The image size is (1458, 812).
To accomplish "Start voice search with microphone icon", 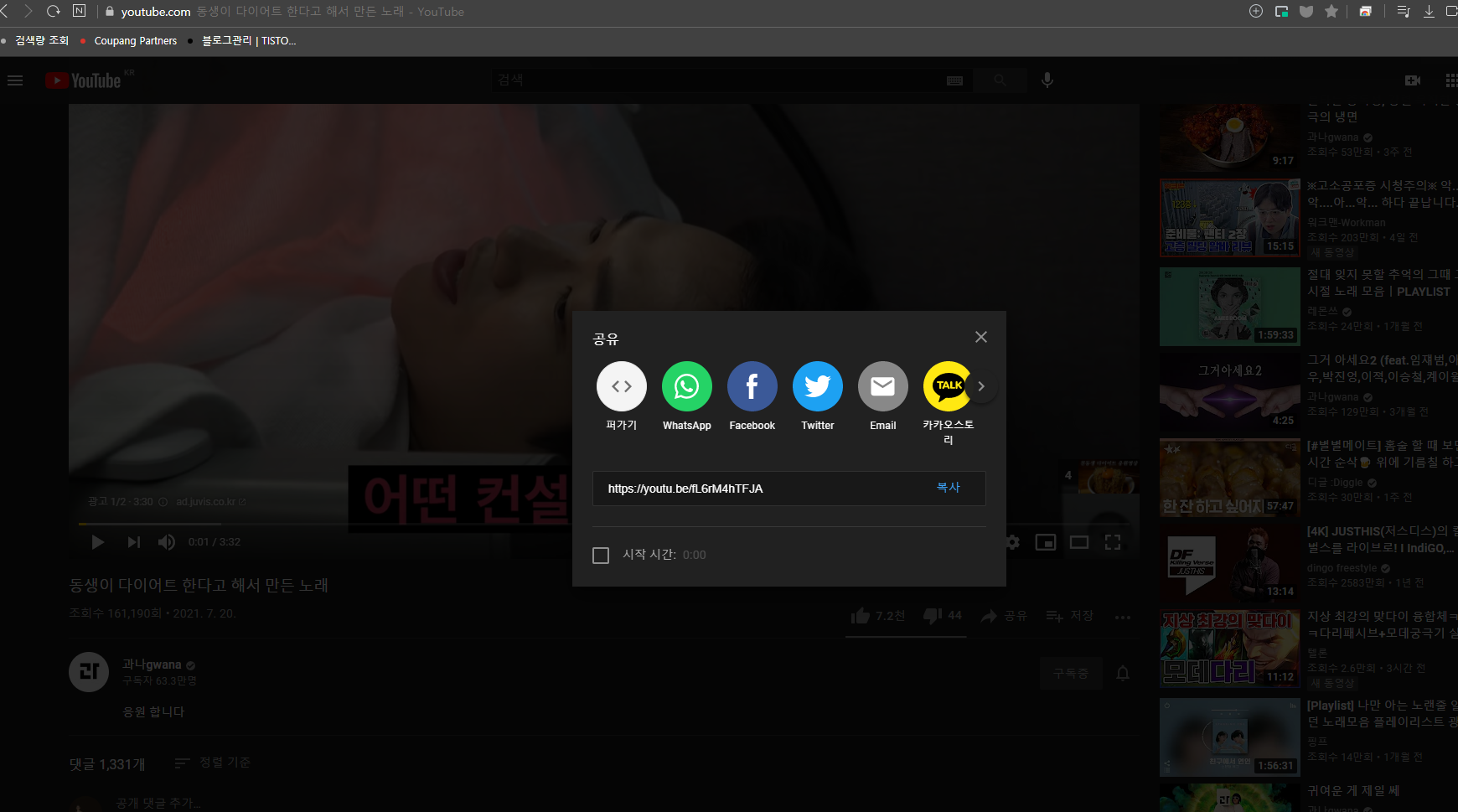I will pyautogui.click(x=1047, y=80).
